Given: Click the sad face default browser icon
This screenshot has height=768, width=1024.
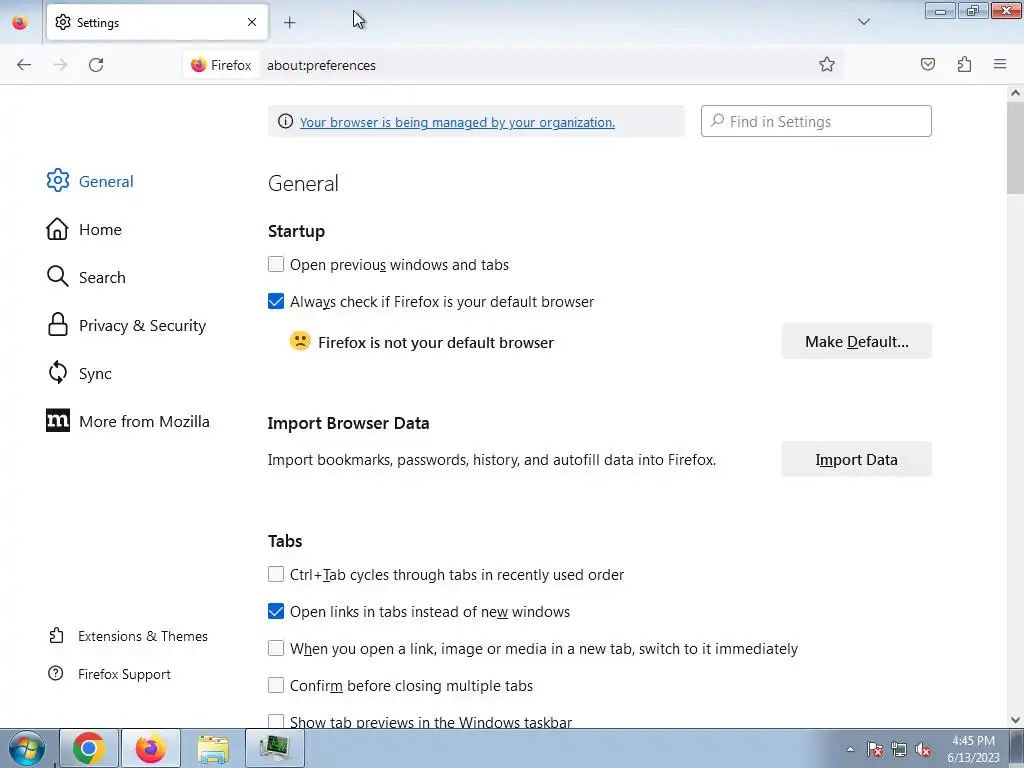Looking at the screenshot, I should [300, 342].
